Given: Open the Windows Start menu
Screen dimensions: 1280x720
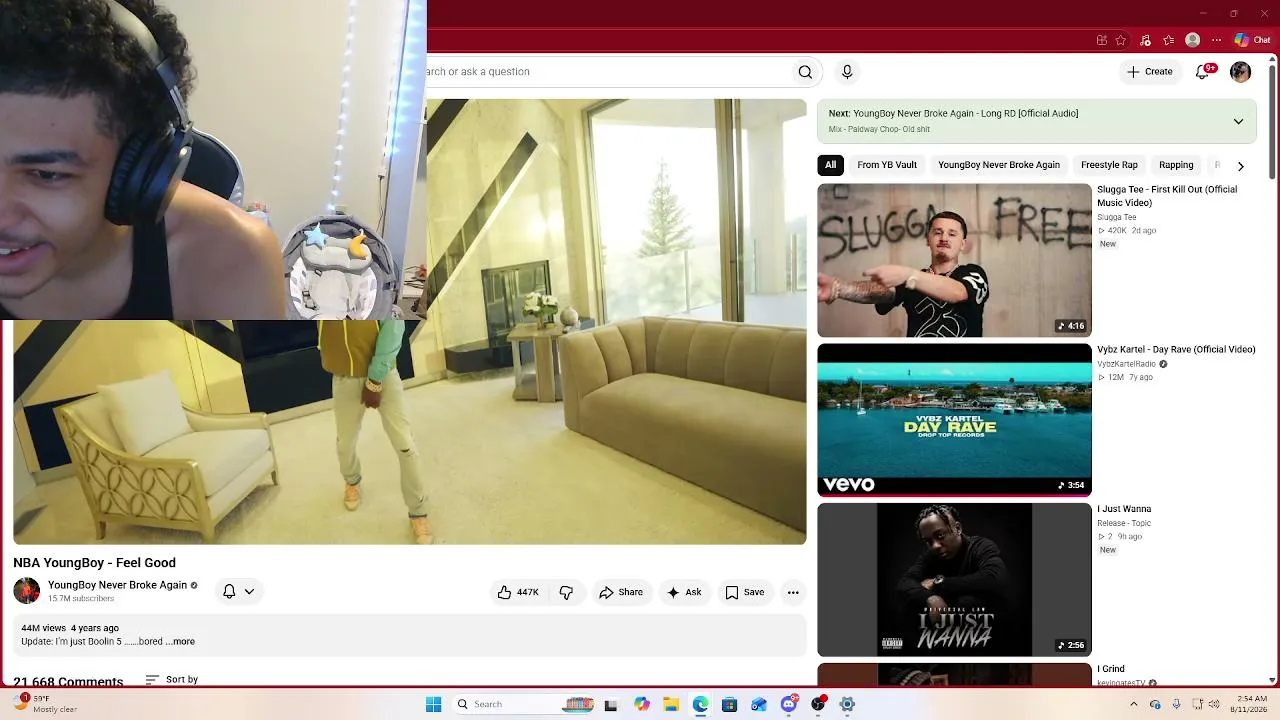Looking at the screenshot, I should click(x=433, y=704).
